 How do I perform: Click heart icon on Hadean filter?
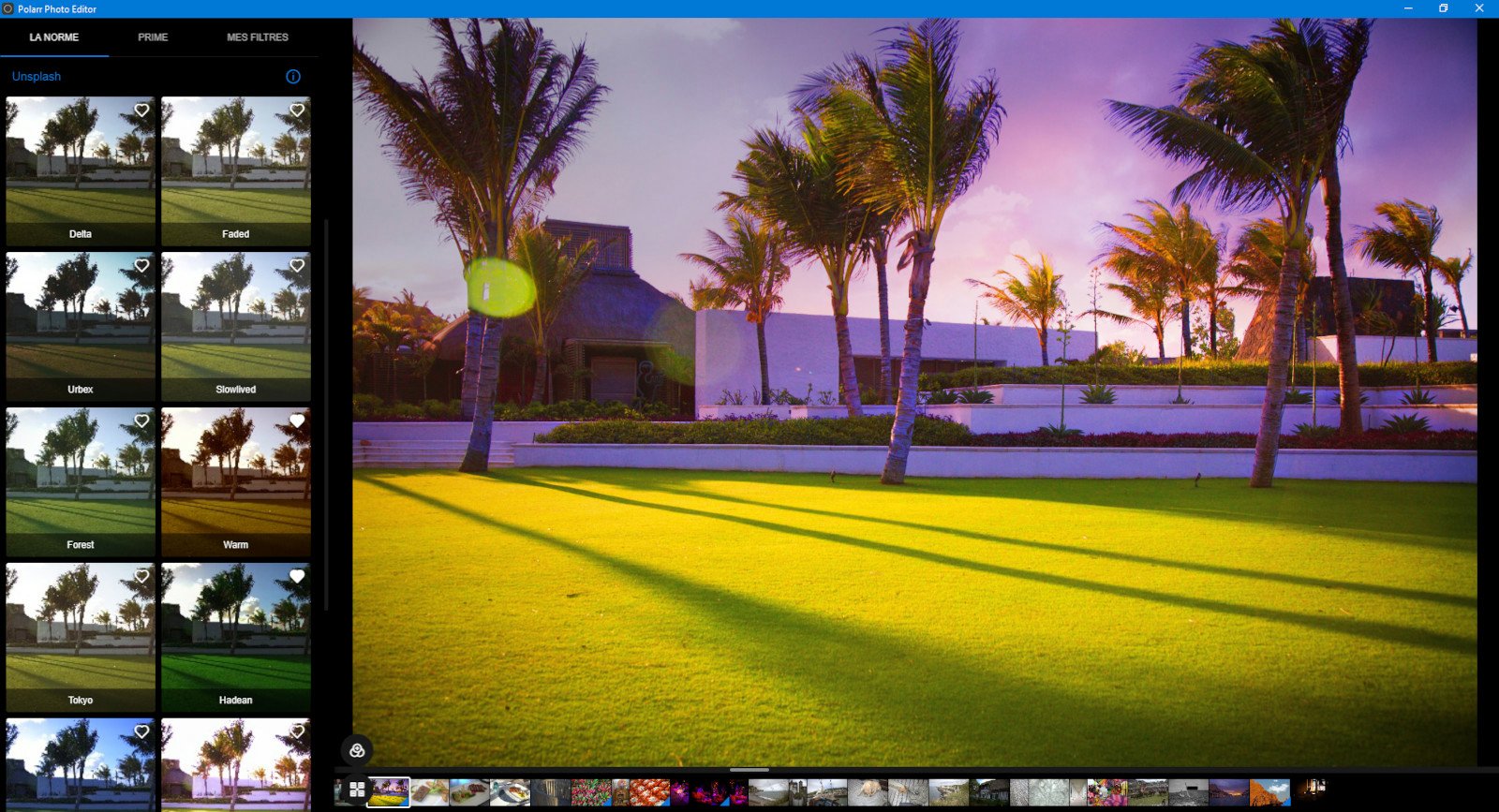coord(297,577)
